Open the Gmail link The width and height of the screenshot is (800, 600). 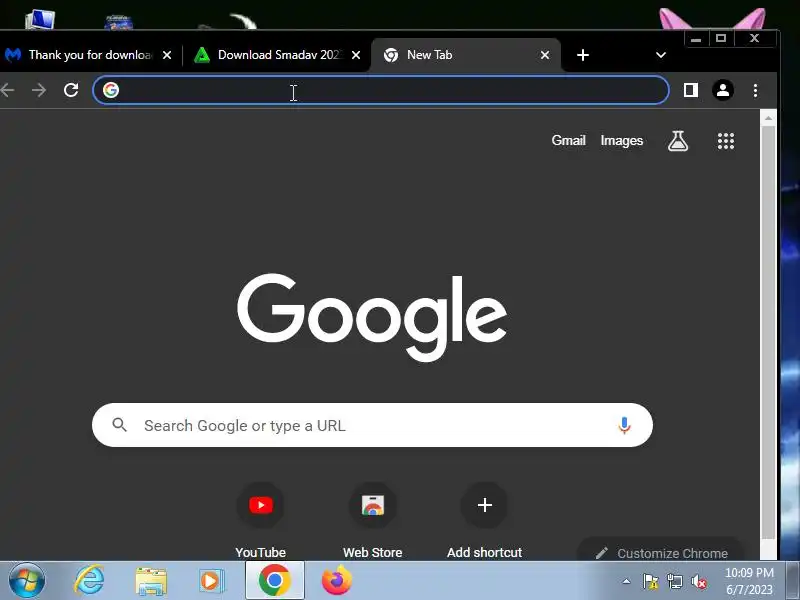click(568, 140)
